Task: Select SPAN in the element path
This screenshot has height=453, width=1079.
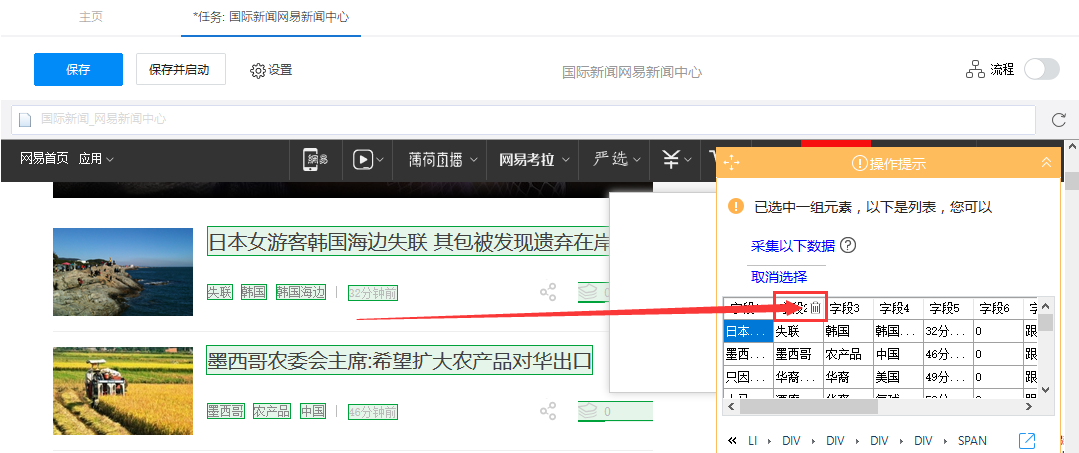Action: [x=972, y=441]
